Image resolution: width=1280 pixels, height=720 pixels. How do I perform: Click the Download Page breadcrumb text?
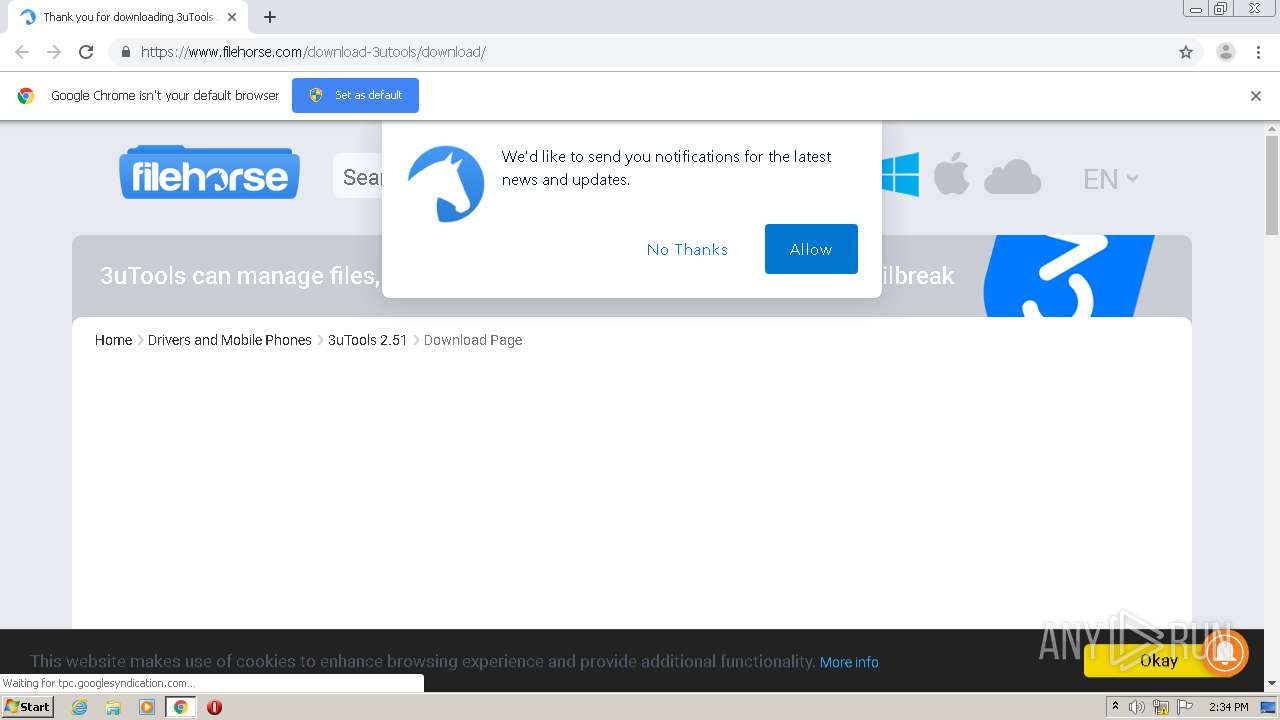(473, 340)
